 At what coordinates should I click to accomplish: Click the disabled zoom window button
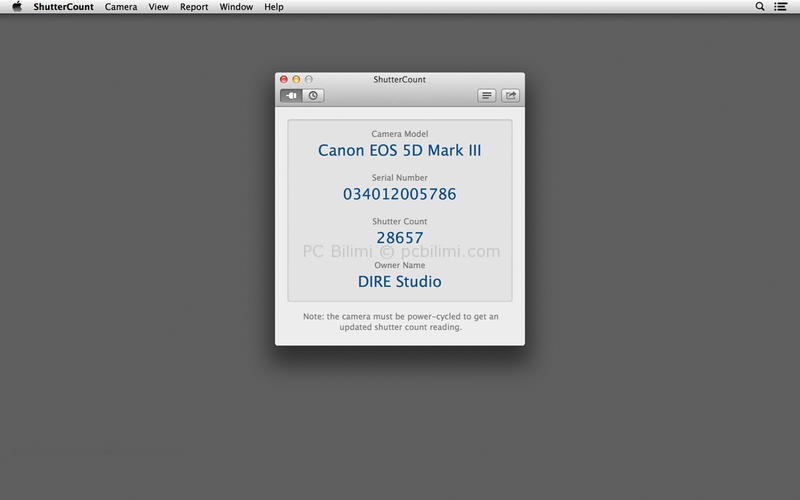[309, 79]
